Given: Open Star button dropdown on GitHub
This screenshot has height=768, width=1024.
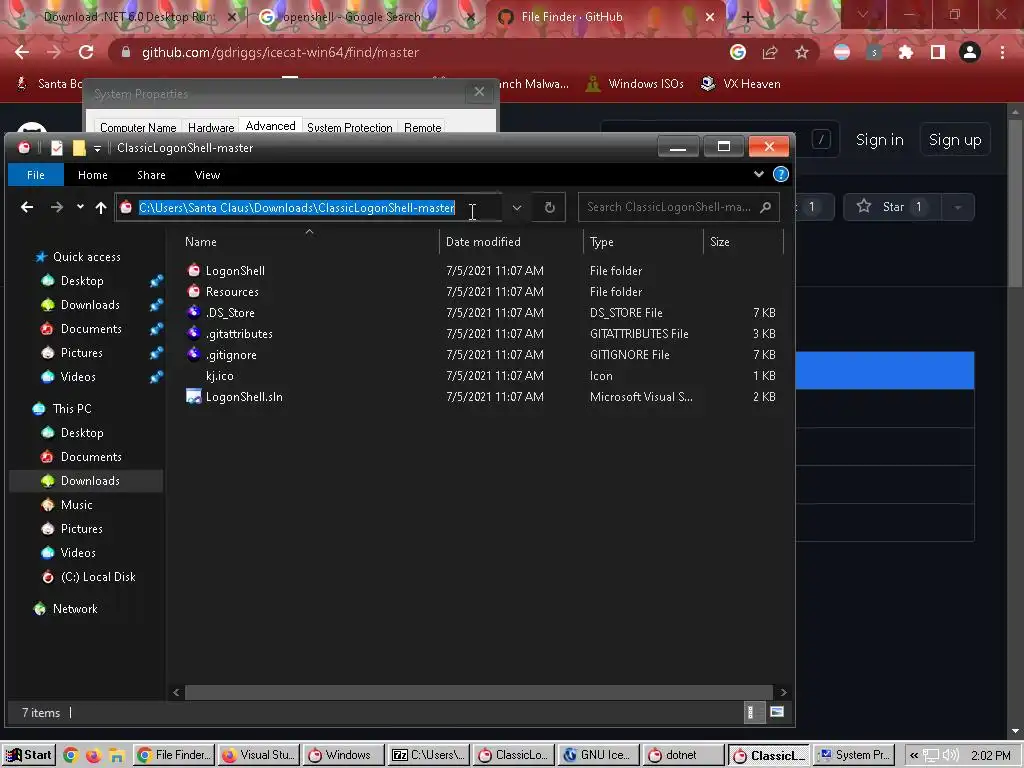Looking at the screenshot, I should pyautogui.click(x=958, y=207).
